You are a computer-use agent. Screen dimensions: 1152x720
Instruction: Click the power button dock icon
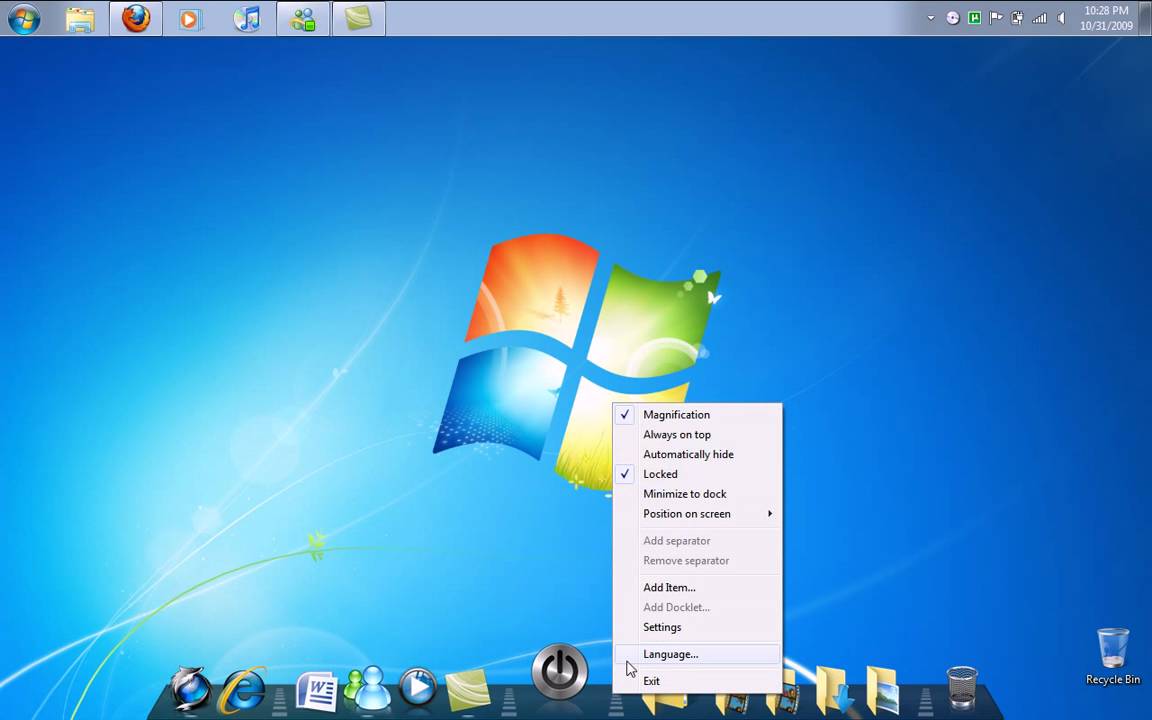coord(560,672)
